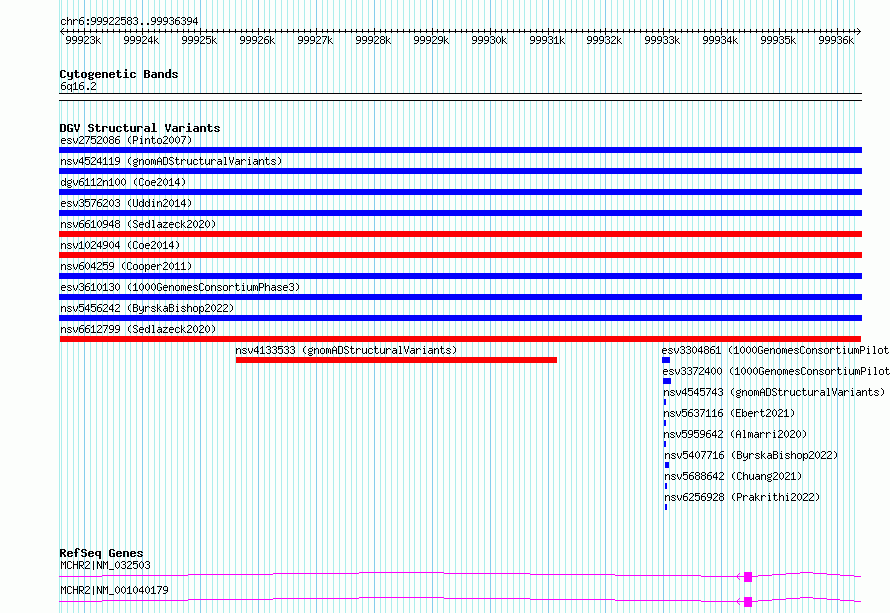Click 99932k ruler tick label
The width and height of the screenshot is (890, 613).
click(604, 40)
